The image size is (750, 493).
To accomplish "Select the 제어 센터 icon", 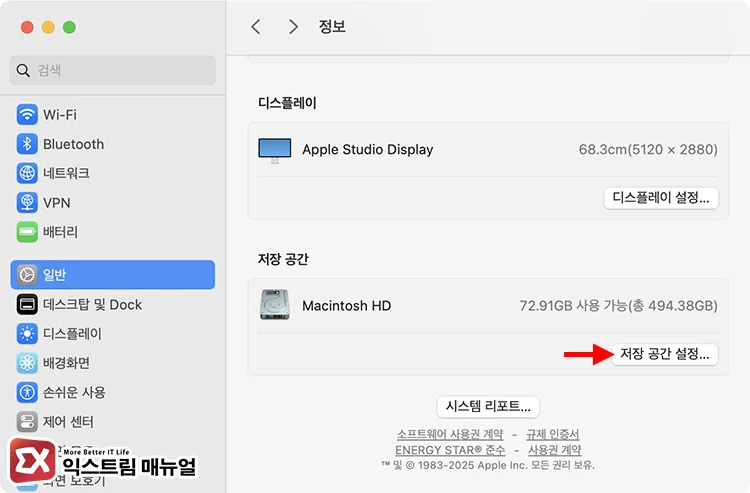I will point(27,421).
